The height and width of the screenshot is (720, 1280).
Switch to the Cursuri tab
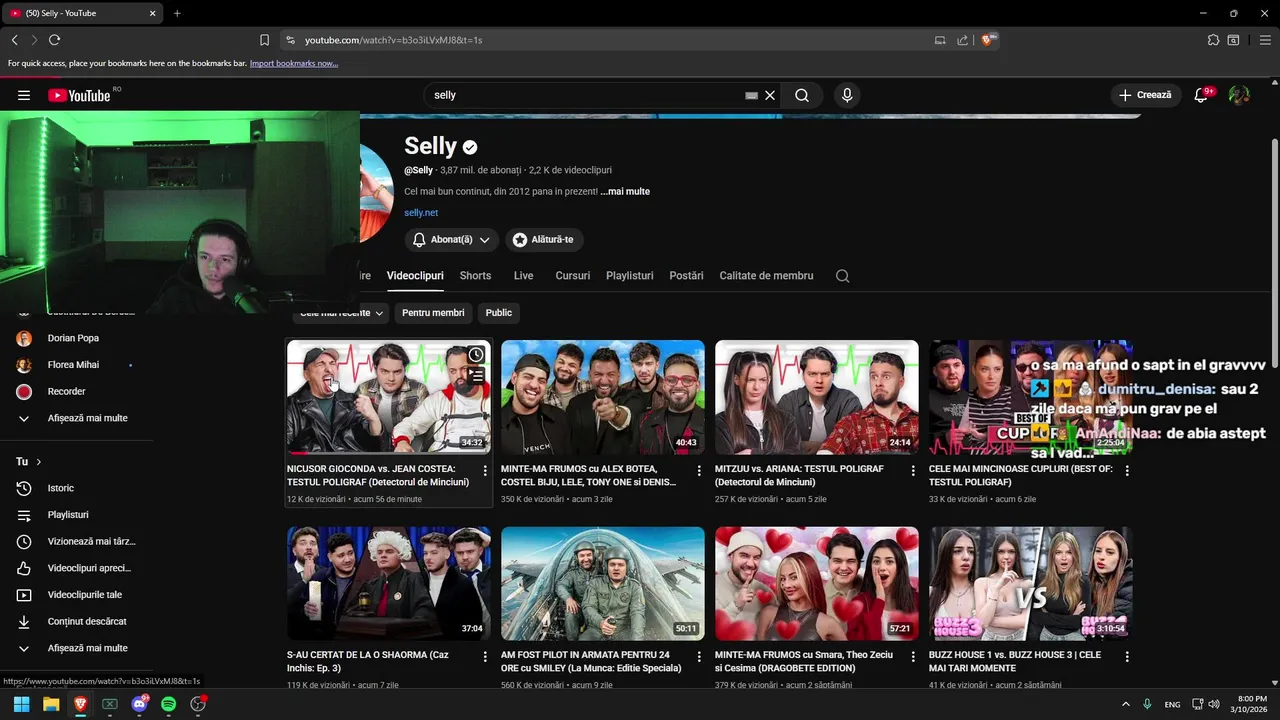[573, 276]
